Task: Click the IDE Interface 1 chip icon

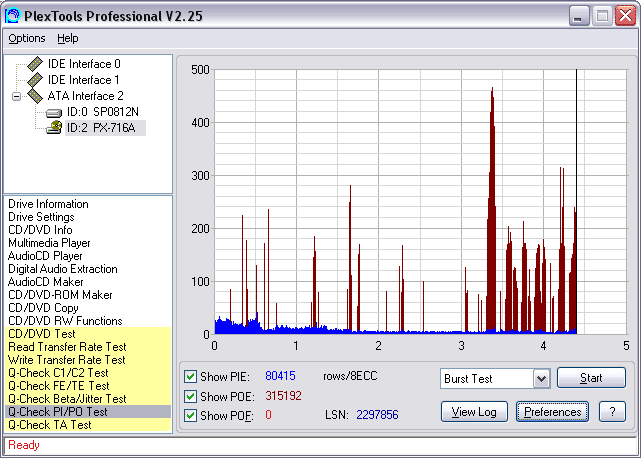Action: click(35, 80)
